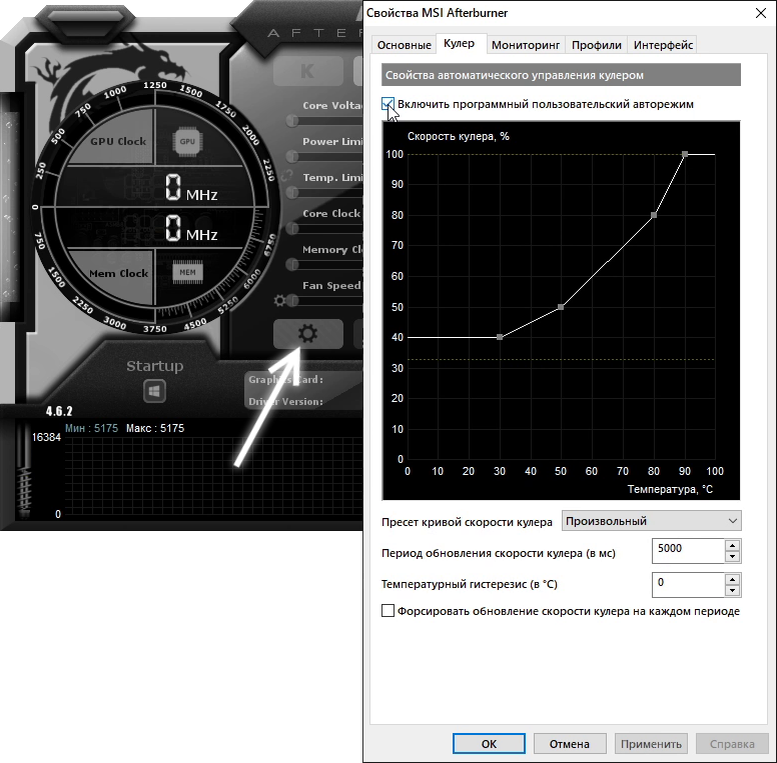Decrease the fan speed update period value
The height and width of the screenshot is (763, 777).
click(x=732, y=556)
